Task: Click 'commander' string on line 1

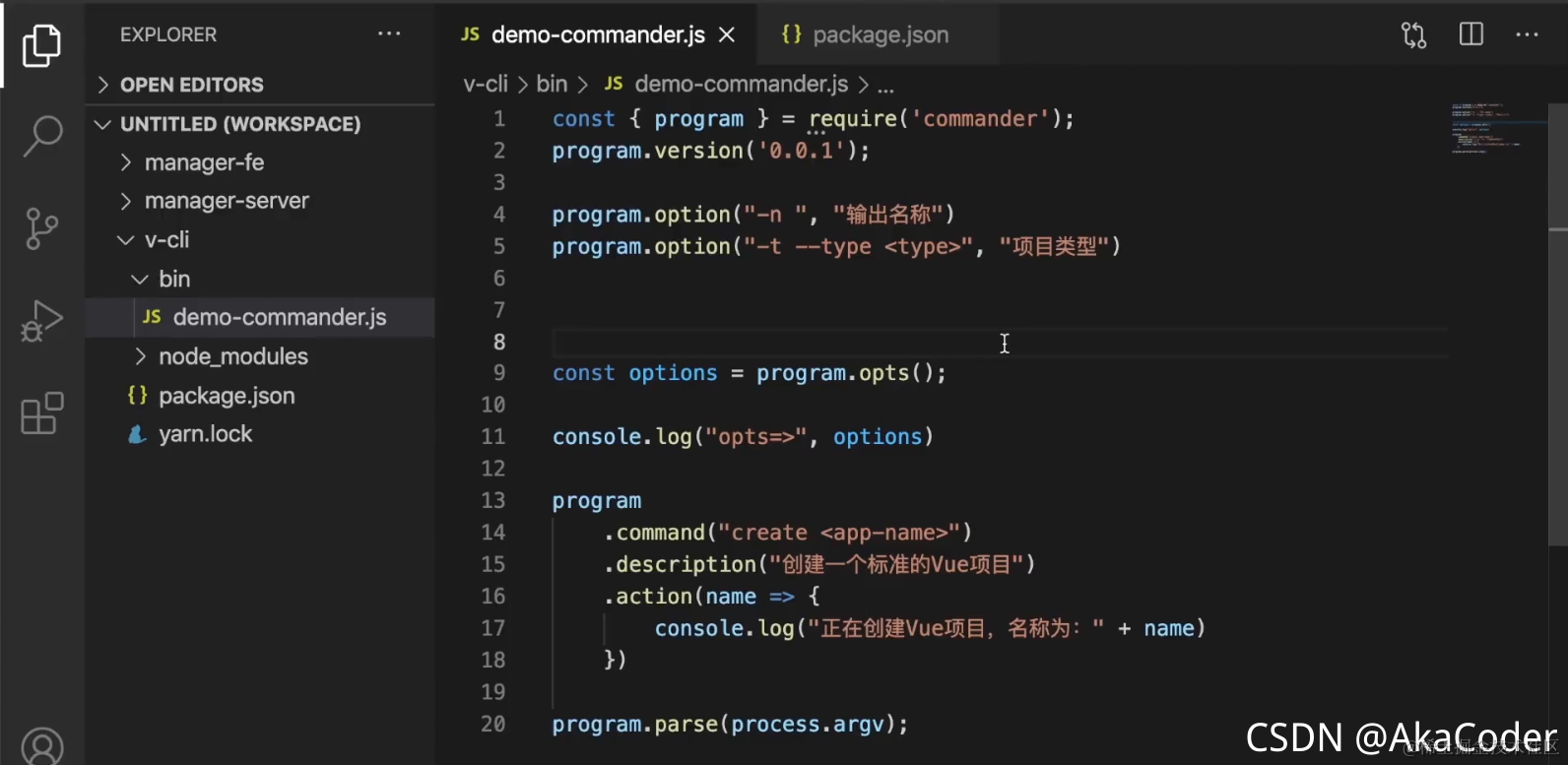Action: point(980,119)
